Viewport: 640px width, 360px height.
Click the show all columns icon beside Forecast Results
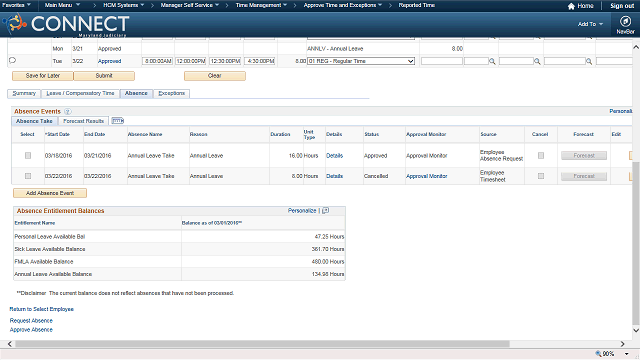[x=118, y=121]
